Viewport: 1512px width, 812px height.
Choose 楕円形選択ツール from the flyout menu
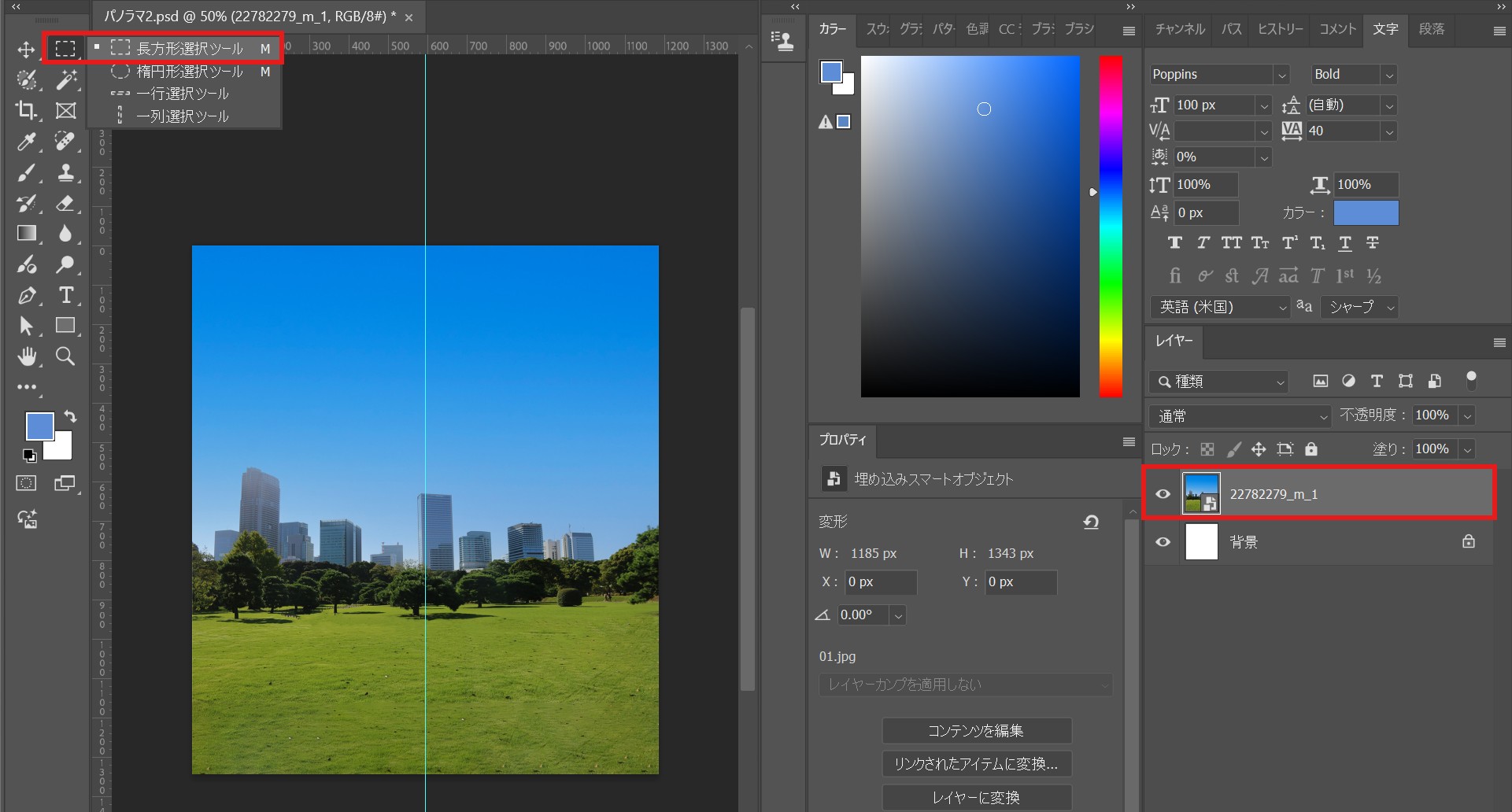pyautogui.click(x=189, y=72)
